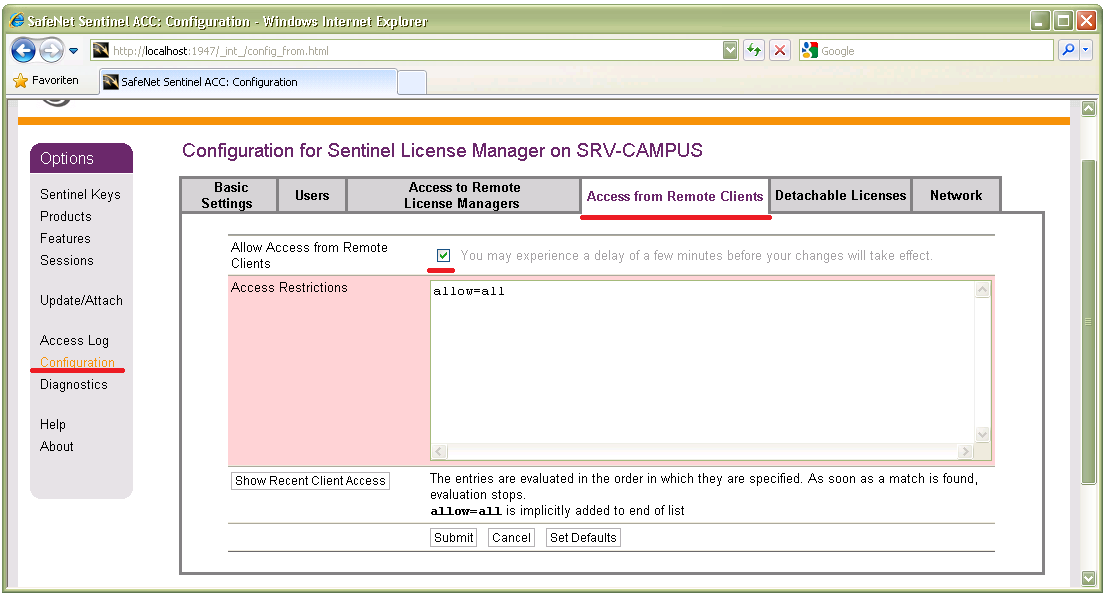Switch to the Detachable Licenses tab
This screenshot has width=1103, height=596.
(x=841, y=195)
